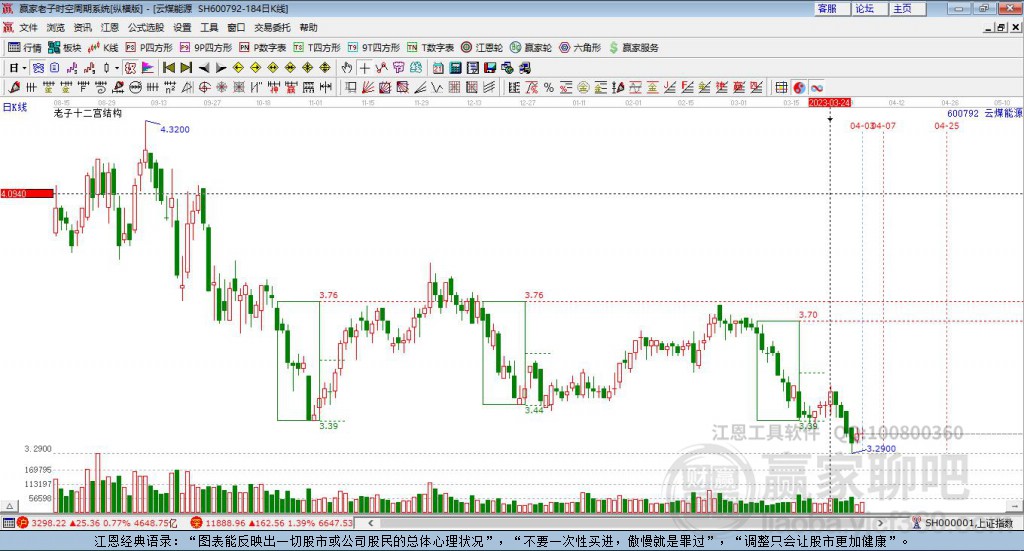Toggle the crosshair cursor tool
1024x551 pixels.
364,68
